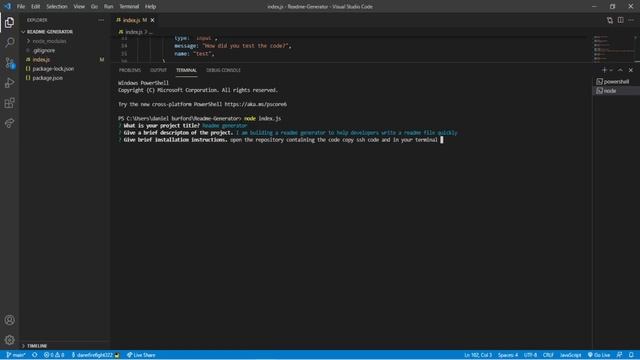Open the Live Share activity bar icon
The image size is (640, 360).
9,123
